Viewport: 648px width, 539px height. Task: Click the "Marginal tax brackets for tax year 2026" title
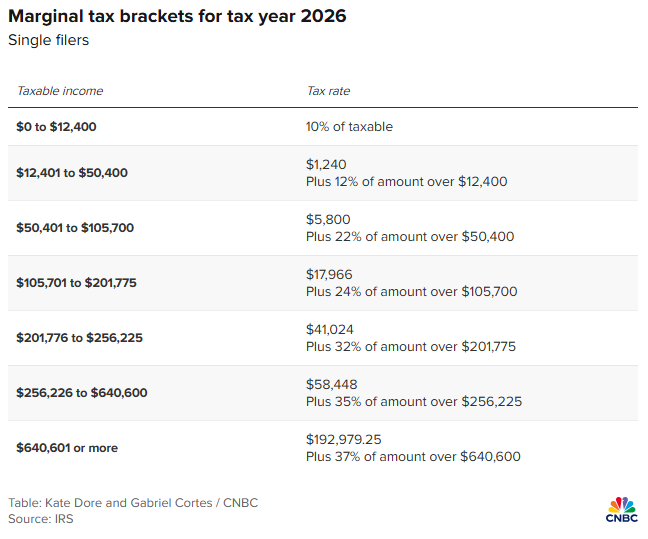tap(177, 19)
